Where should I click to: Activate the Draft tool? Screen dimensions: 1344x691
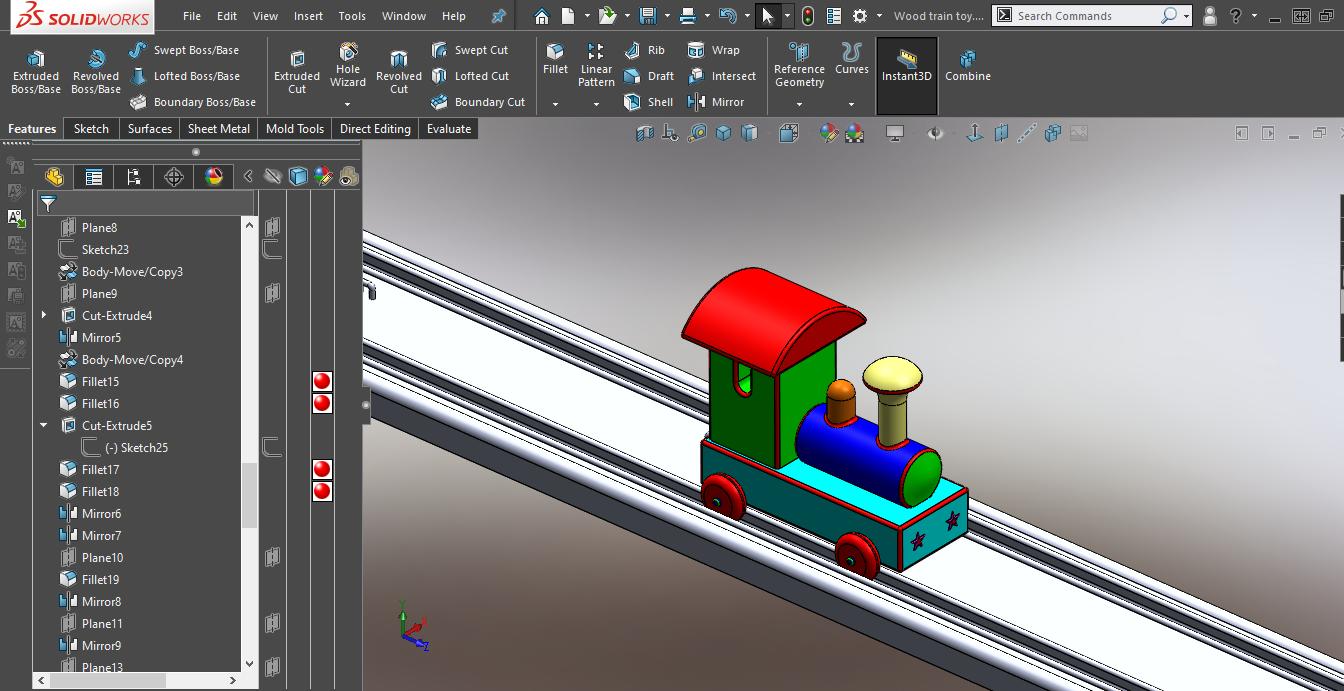649,76
